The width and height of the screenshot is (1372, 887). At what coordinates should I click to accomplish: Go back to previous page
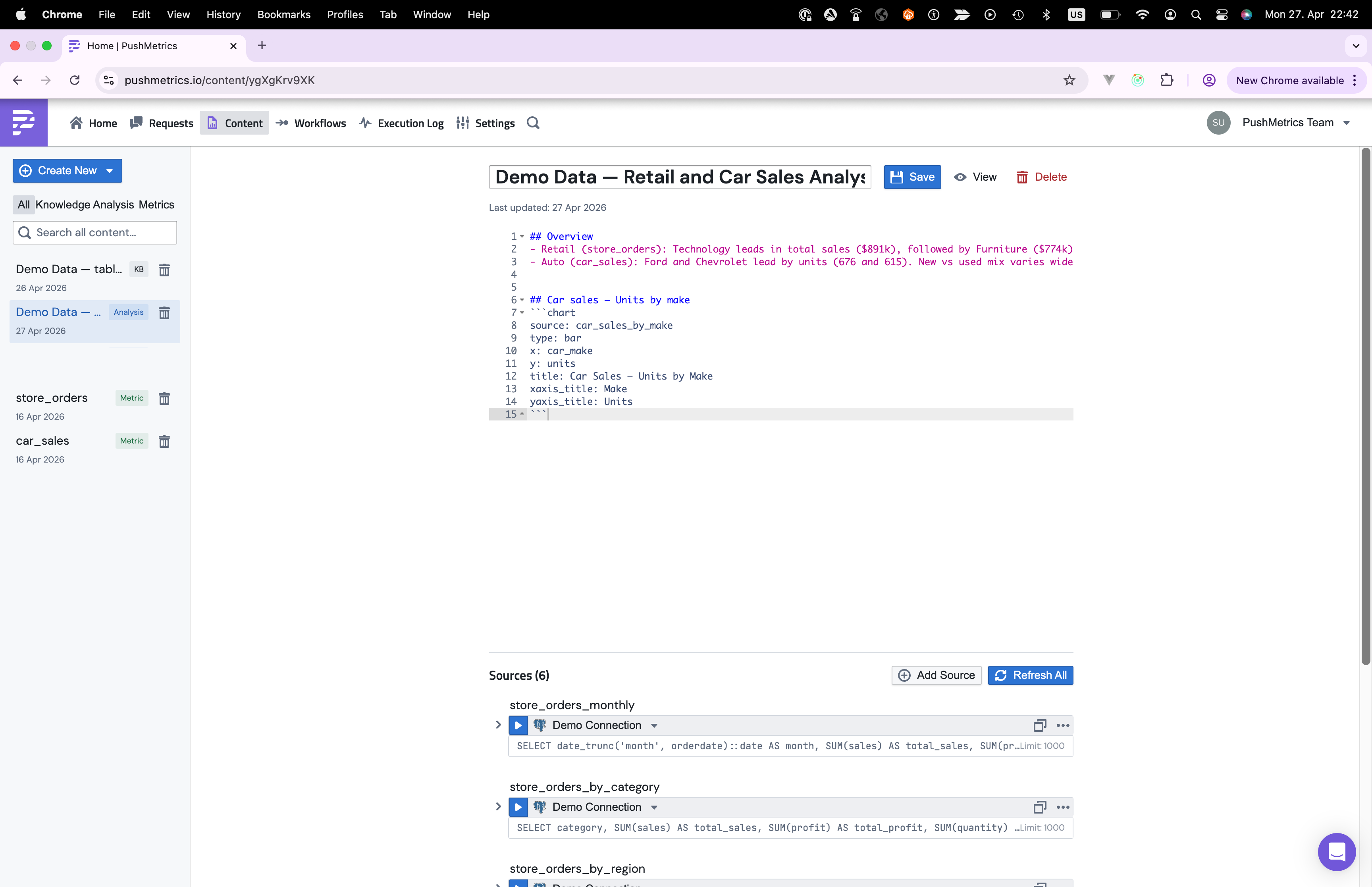click(18, 80)
